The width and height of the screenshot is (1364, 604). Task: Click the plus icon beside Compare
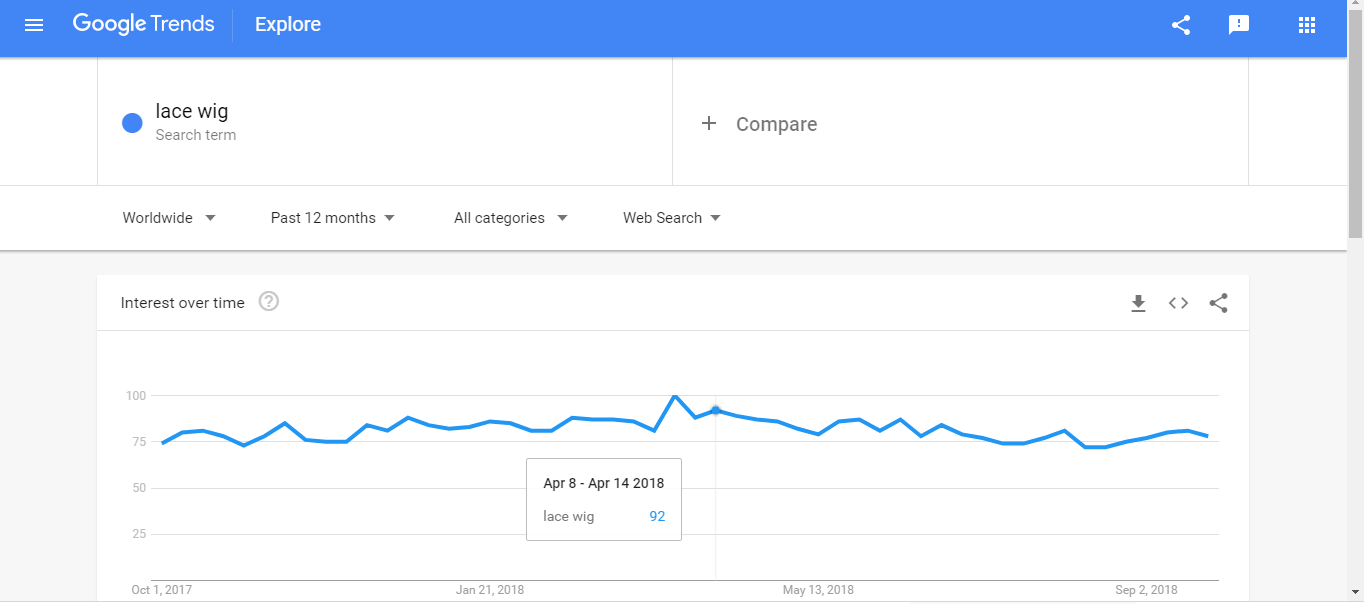tap(709, 124)
